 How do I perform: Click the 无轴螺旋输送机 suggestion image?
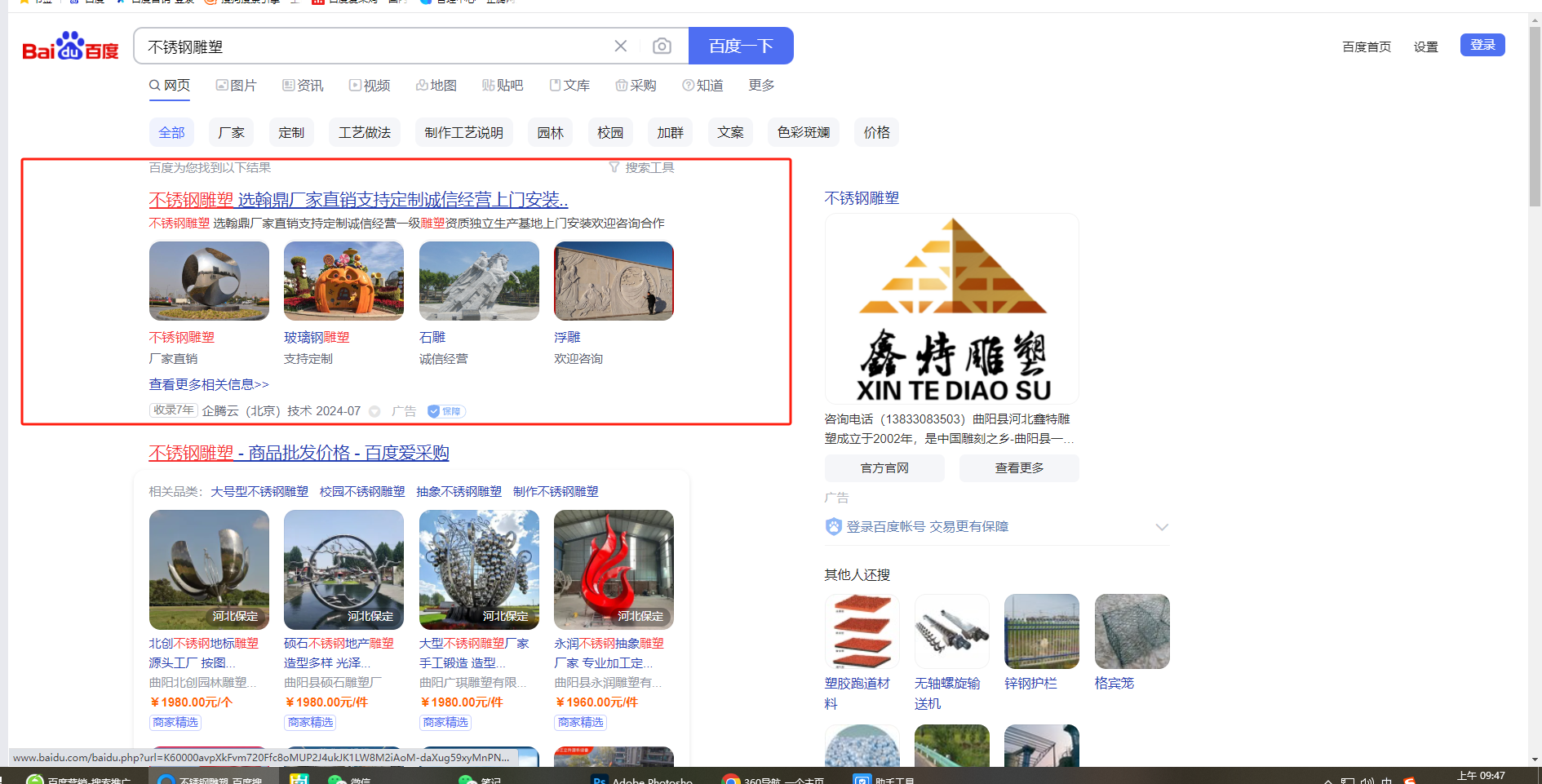[x=952, y=631]
